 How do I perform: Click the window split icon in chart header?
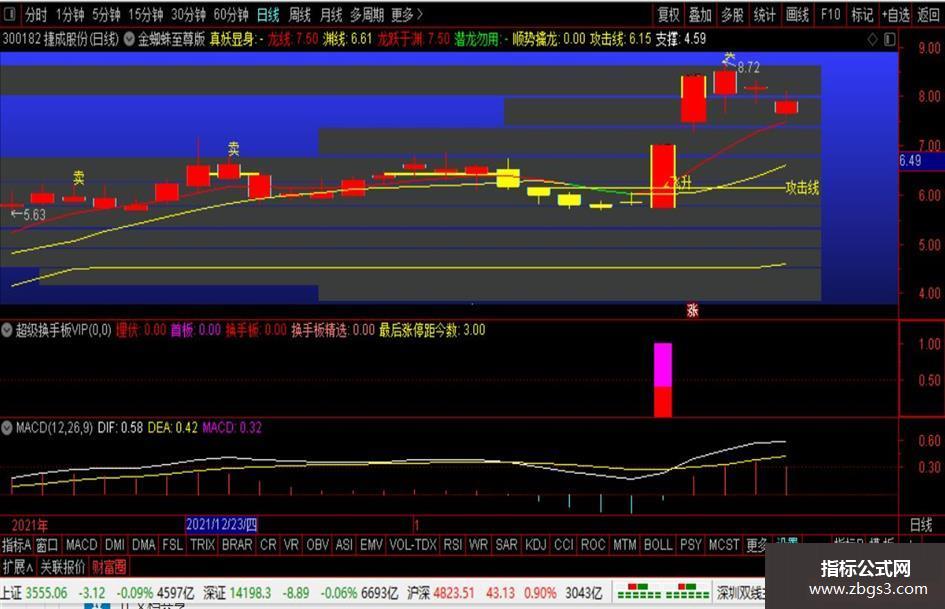890,40
